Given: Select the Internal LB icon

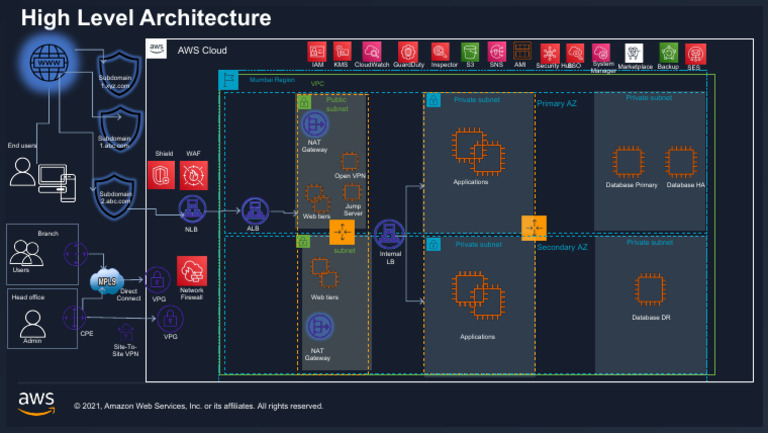Looking at the screenshot, I should (x=388, y=235).
